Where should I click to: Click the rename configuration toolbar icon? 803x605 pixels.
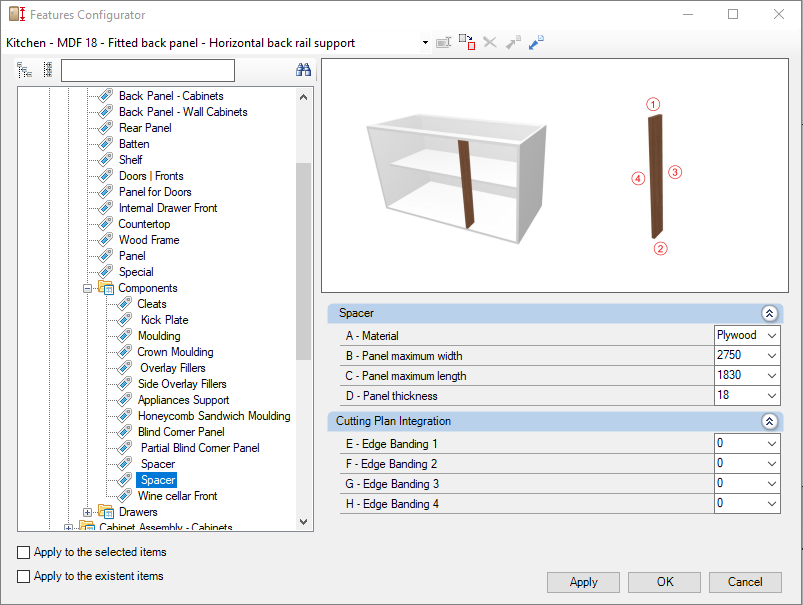tap(443, 43)
